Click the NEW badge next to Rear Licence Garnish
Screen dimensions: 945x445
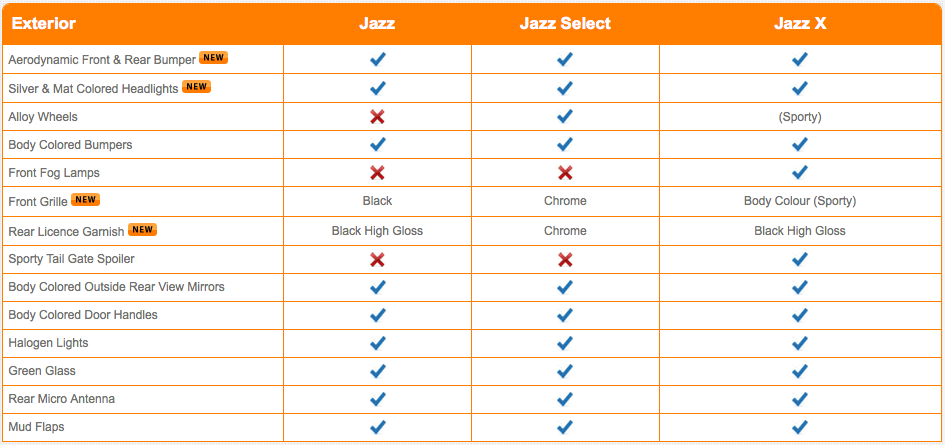[142, 230]
